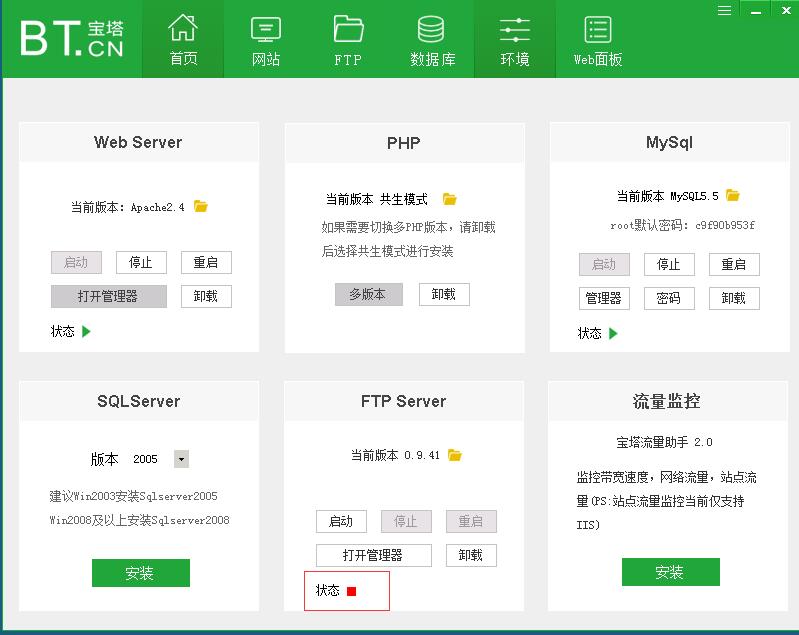Select the 环境 environment tab

pos(515,39)
